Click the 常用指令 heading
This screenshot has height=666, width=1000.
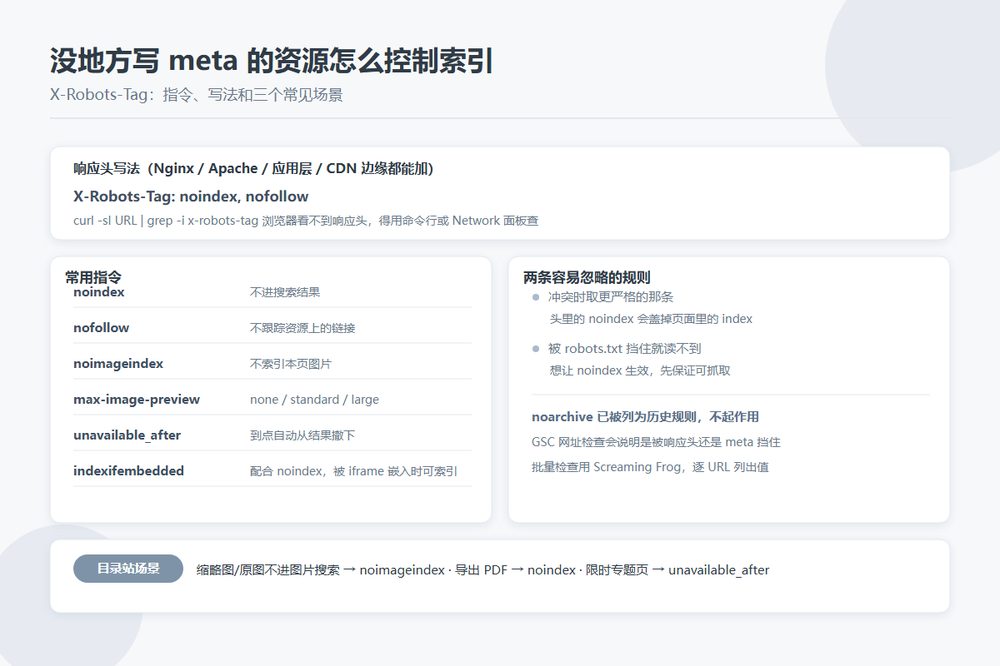click(93, 277)
